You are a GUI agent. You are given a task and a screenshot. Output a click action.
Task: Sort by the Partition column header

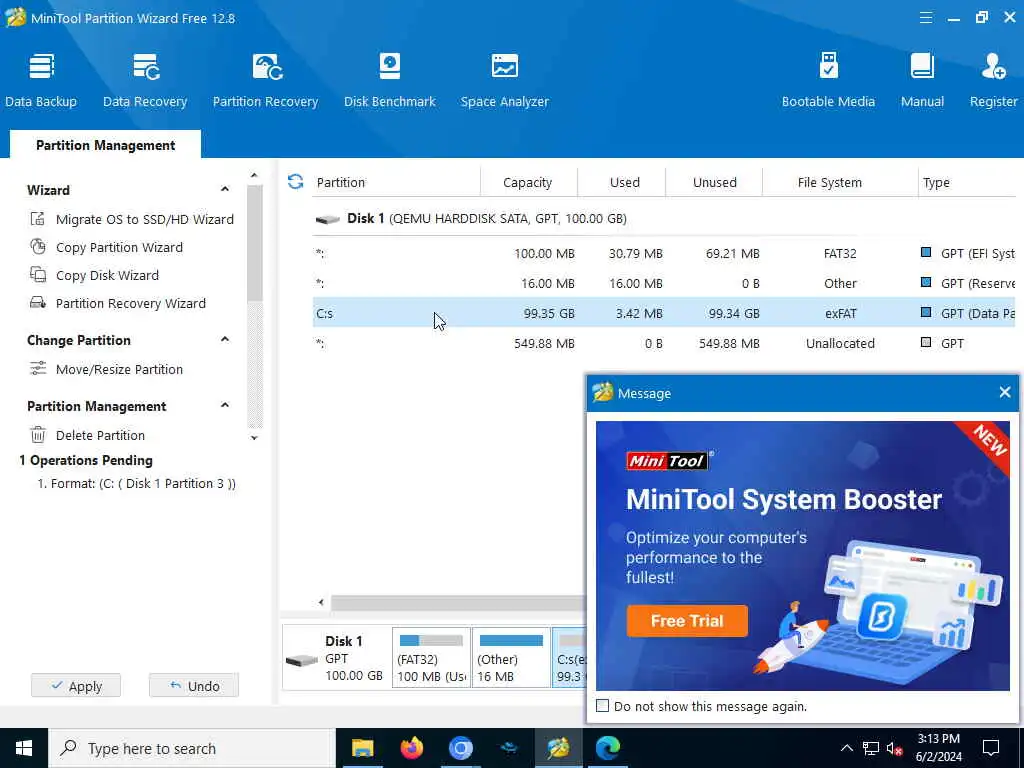(x=395, y=182)
